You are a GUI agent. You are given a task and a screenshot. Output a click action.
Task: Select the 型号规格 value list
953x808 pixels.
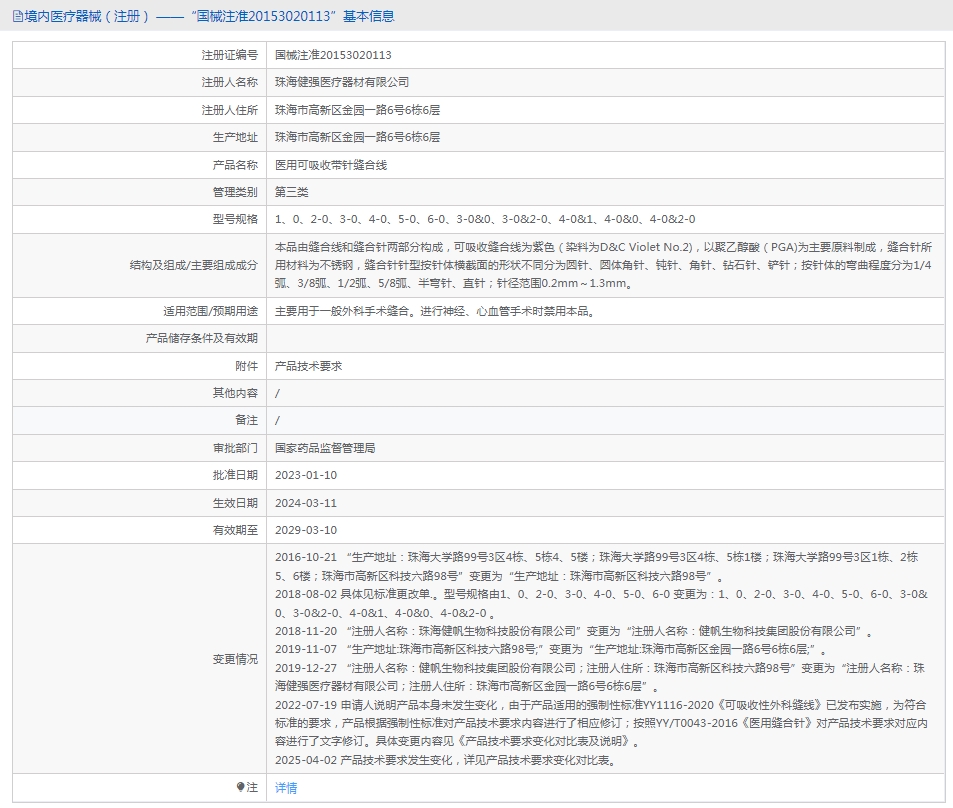(485, 219)
